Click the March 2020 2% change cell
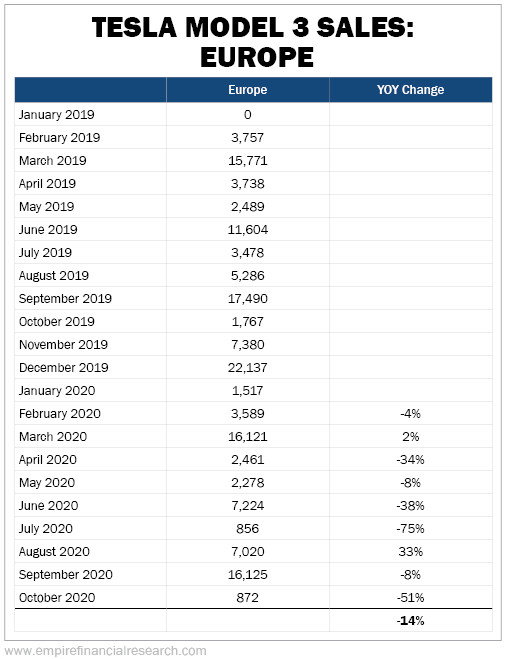This screenshot has height=659, width=506. [410, 437]
